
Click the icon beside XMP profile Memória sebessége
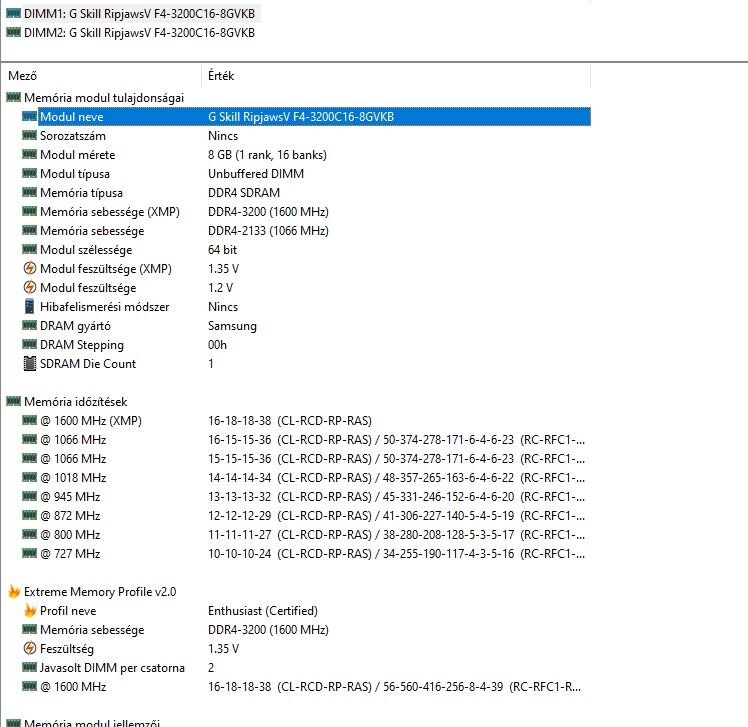tap(30, 629)
